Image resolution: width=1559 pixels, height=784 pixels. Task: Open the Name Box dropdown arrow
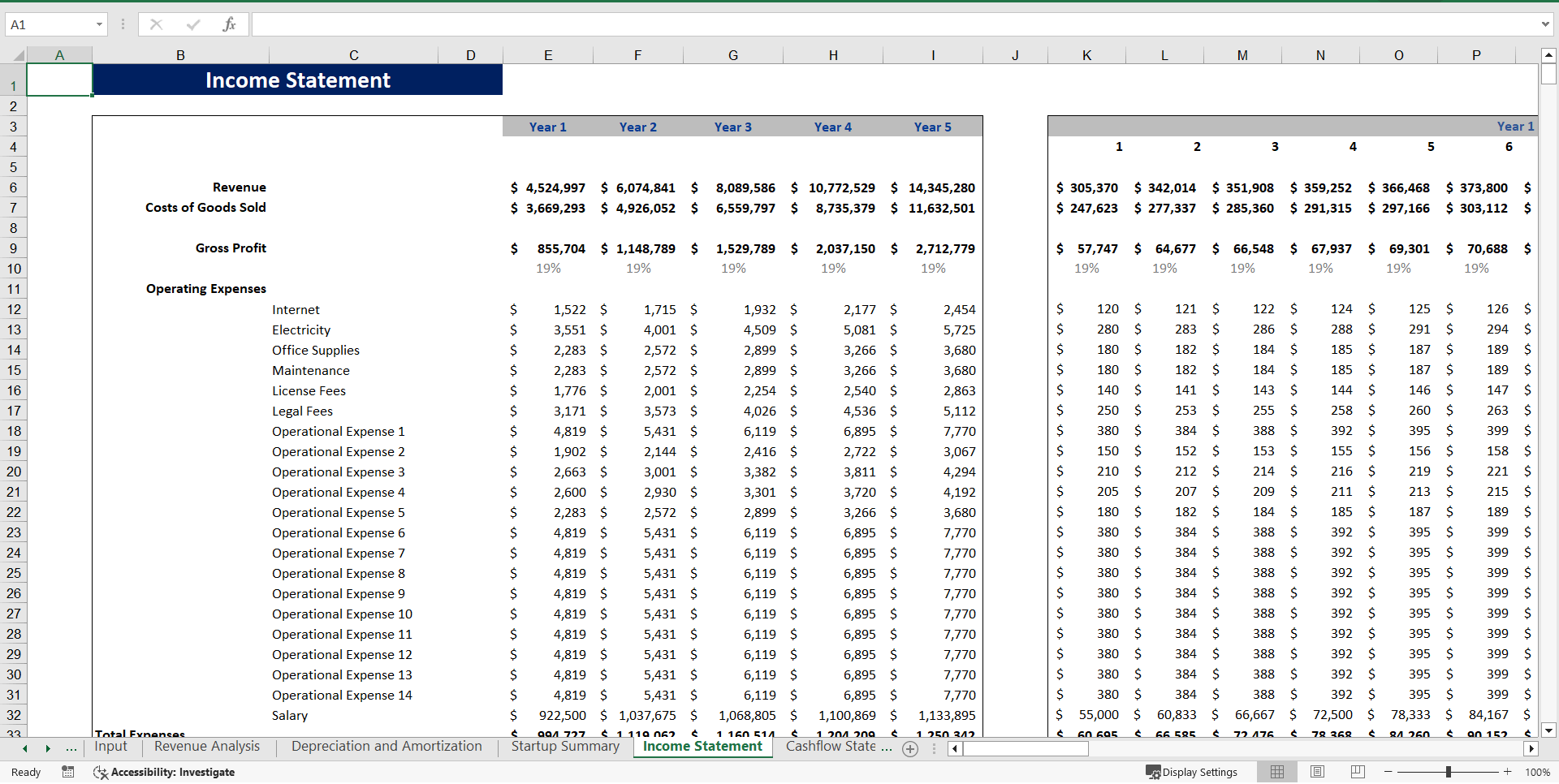[100, 24]
